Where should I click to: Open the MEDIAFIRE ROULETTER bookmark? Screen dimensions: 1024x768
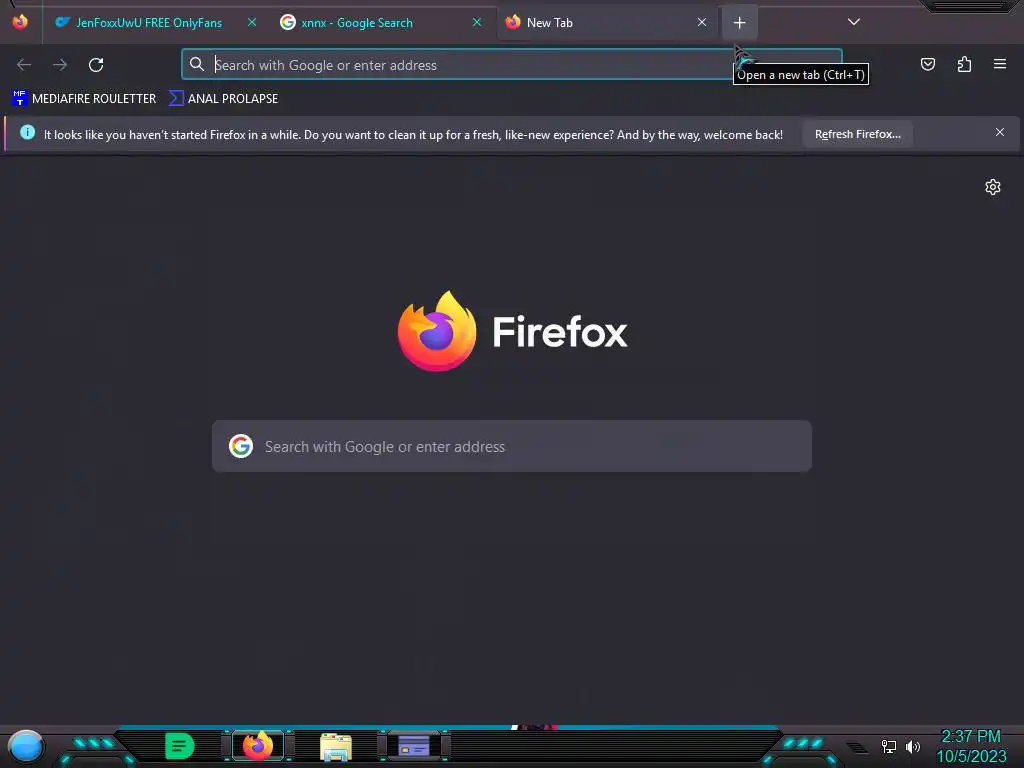point(84,99)
